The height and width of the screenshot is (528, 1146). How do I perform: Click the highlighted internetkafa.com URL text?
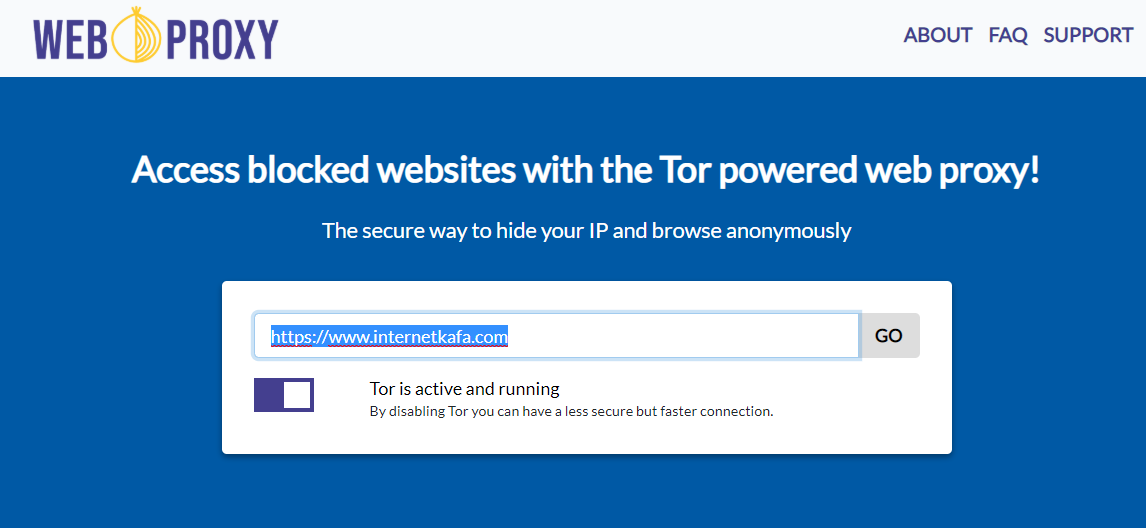pos(389,336)
